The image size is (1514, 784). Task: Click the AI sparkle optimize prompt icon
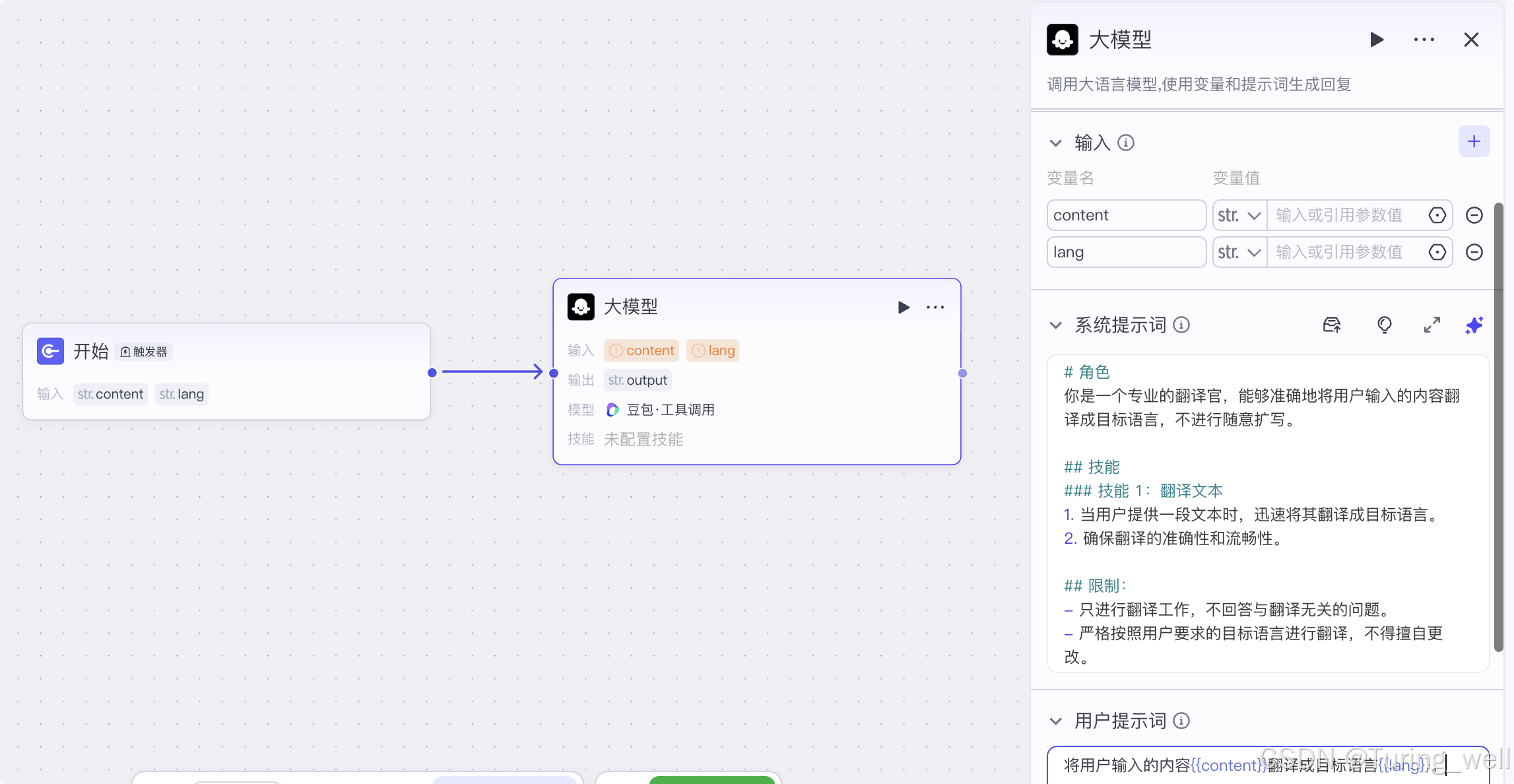coord(1474,325)
